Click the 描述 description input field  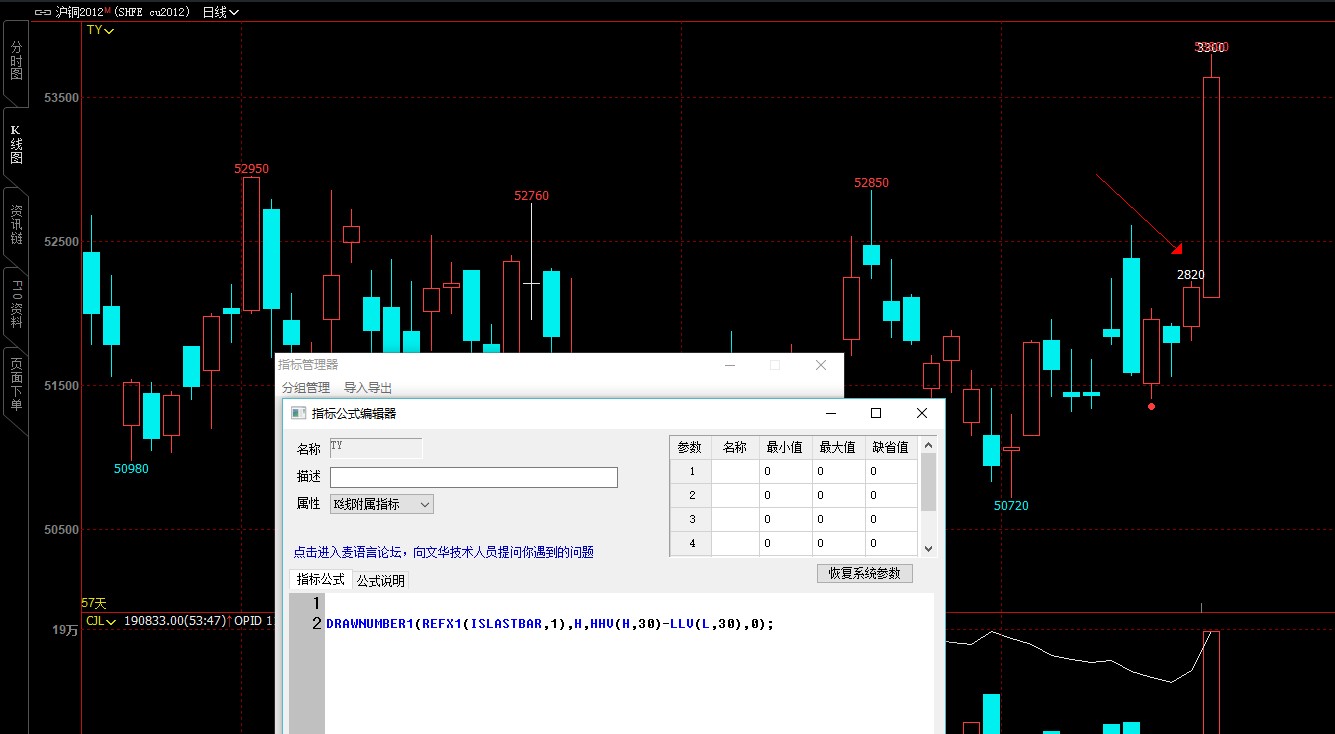[473, 478]
